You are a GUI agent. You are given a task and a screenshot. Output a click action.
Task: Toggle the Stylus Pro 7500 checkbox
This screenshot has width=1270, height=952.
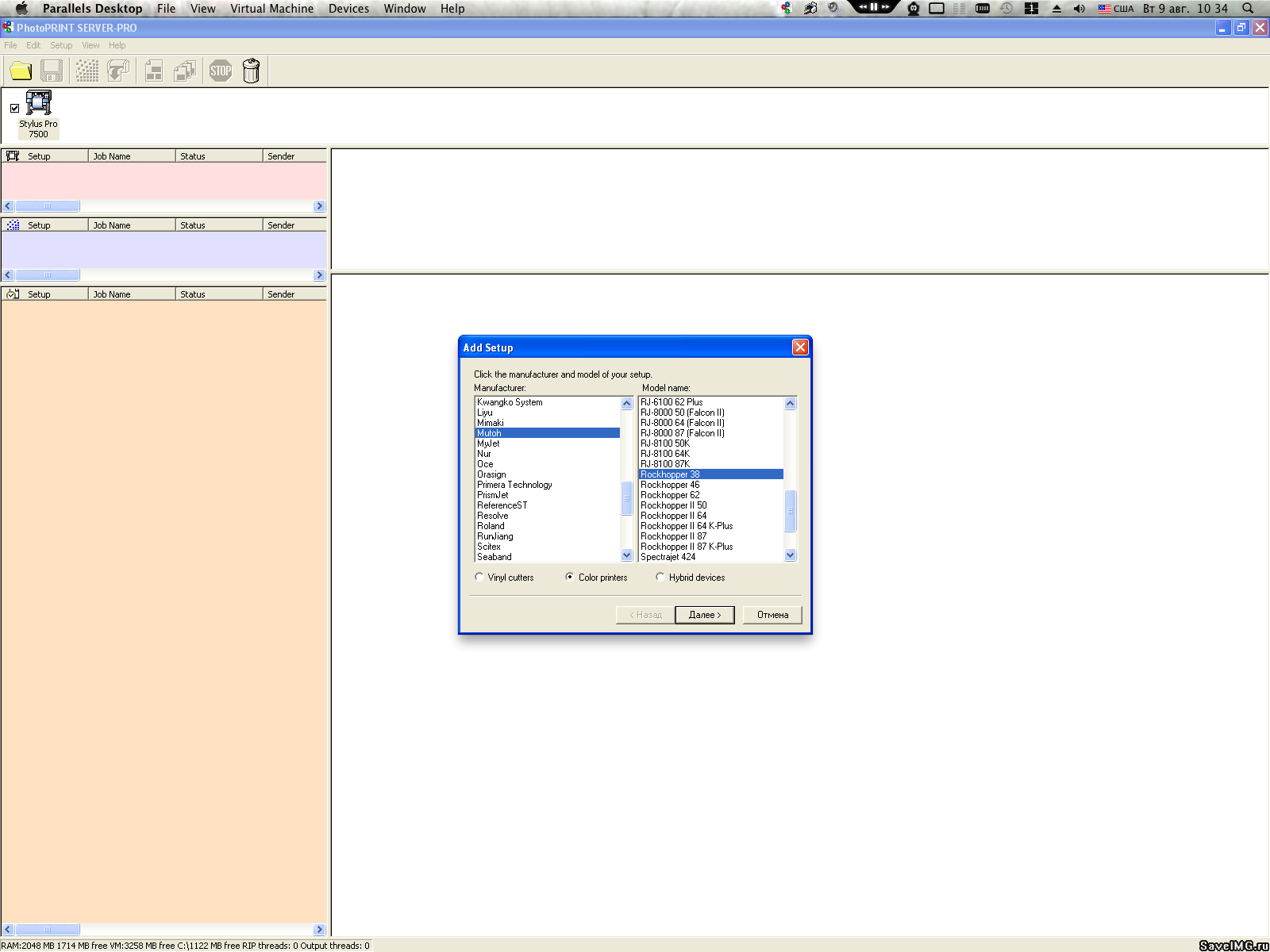pyautogui.click(x=14, y=108)
